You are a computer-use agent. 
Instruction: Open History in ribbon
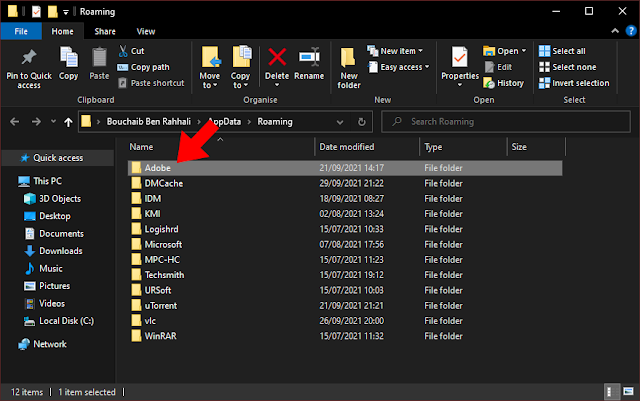[x=503, y=83]
